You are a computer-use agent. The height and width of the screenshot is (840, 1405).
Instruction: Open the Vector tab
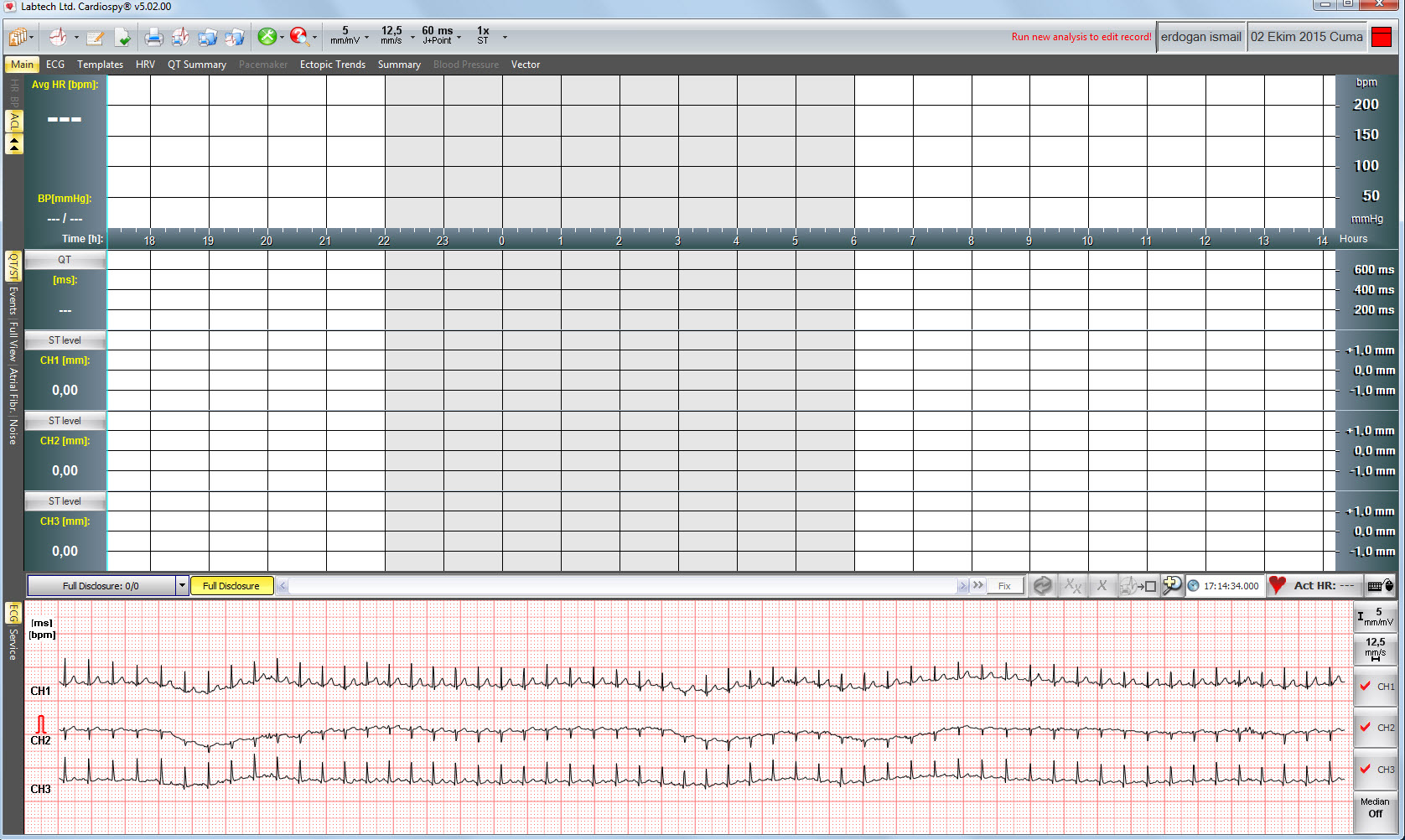pyautogui.click(x=526, y=65)
